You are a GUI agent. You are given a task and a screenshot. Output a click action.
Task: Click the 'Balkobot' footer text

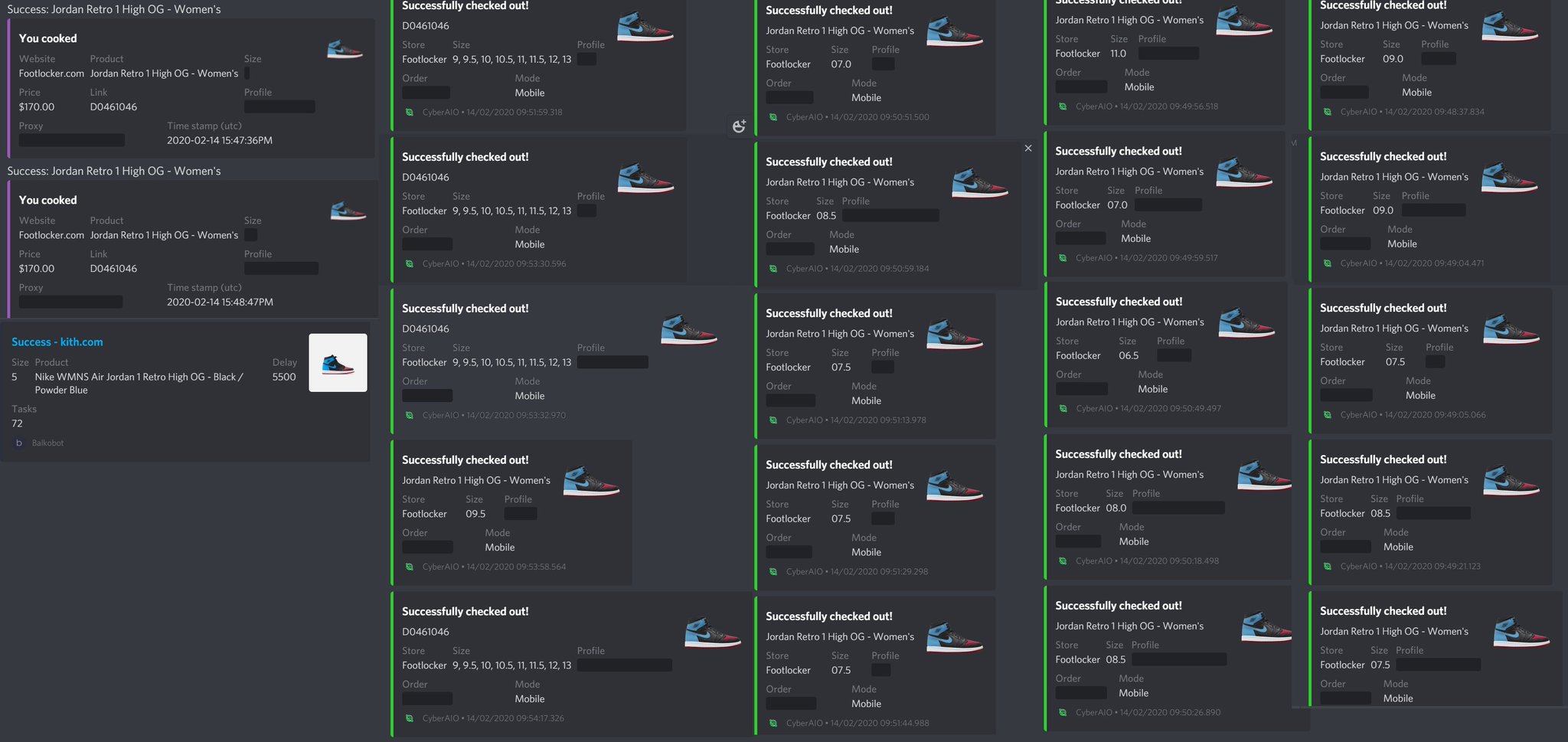(x=47, y=443)
